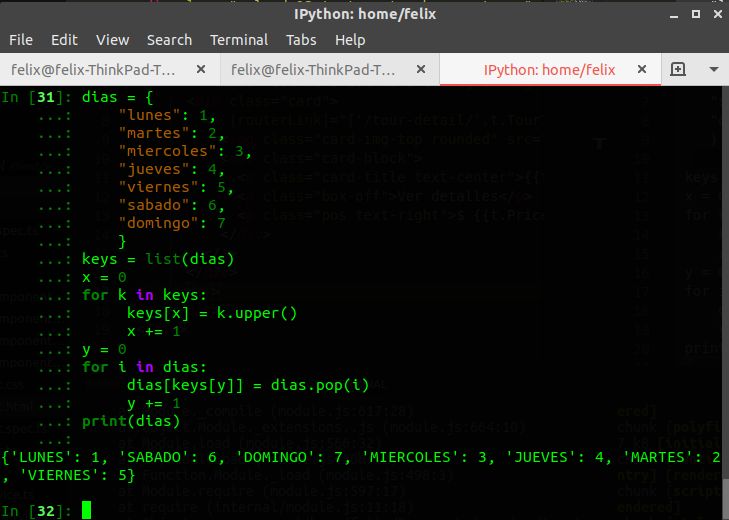Select the IPython: home/felix tab
Screen dimensions: 729x520
[549, 70]
